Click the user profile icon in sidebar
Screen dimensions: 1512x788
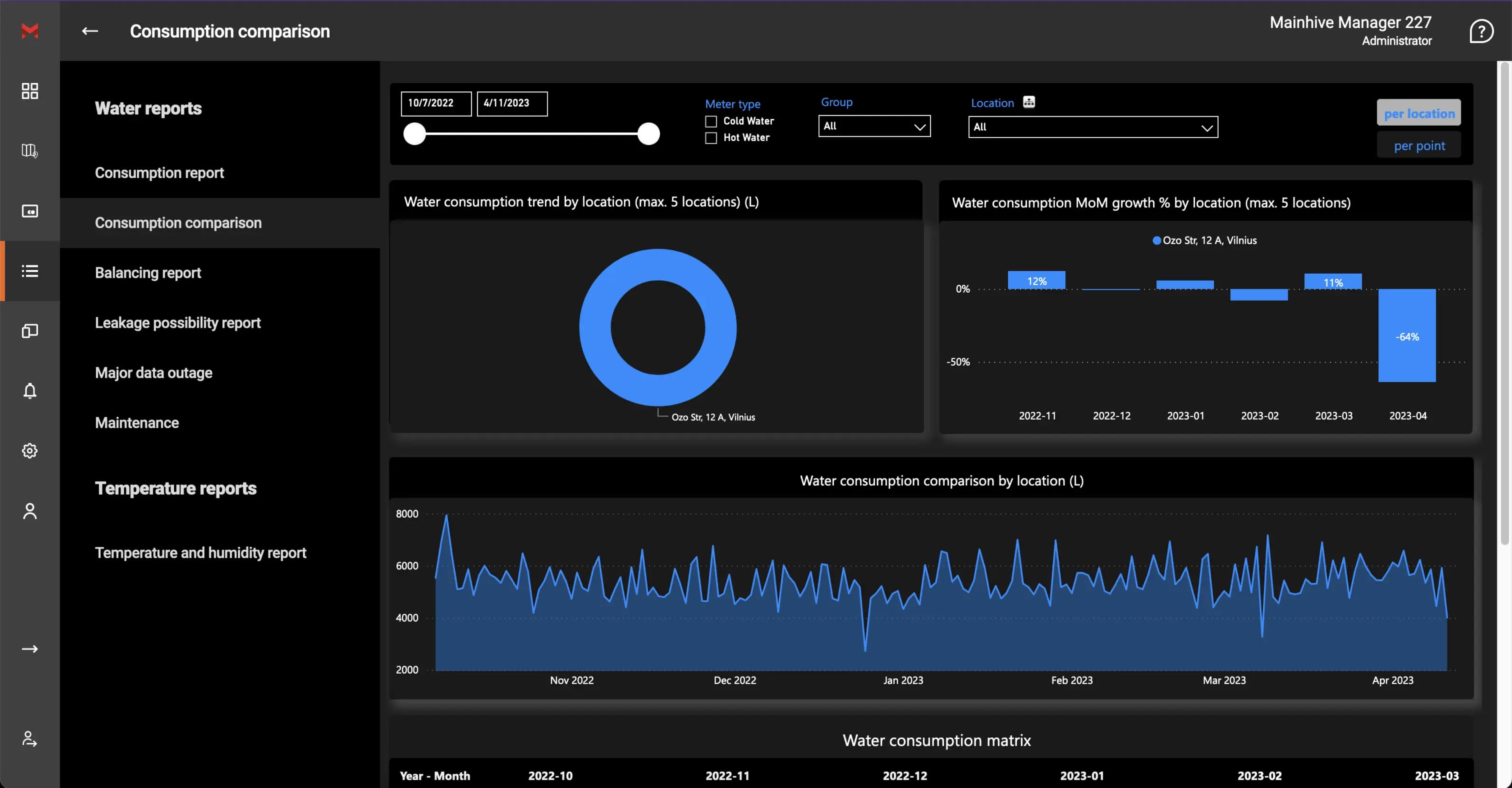[x=29, y=511]
